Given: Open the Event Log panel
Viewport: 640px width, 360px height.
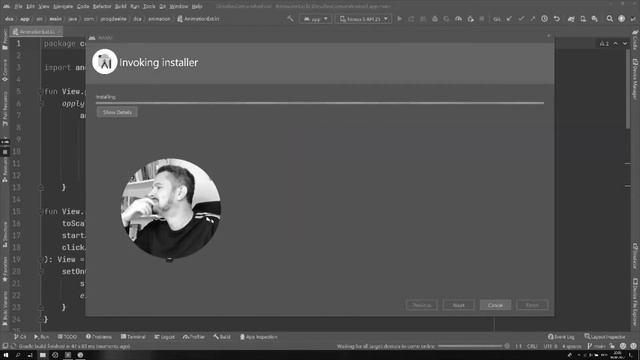Looking at the screenshot, I should [x=561, y=337].
